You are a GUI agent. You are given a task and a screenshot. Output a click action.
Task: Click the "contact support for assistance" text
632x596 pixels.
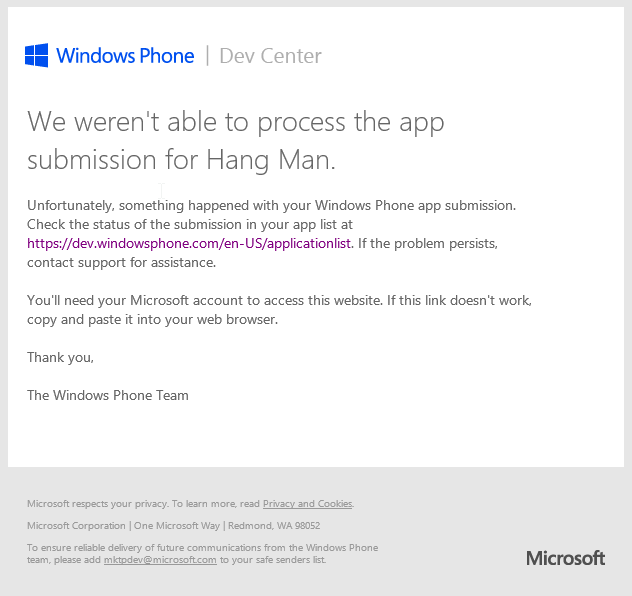click(121, 263)
